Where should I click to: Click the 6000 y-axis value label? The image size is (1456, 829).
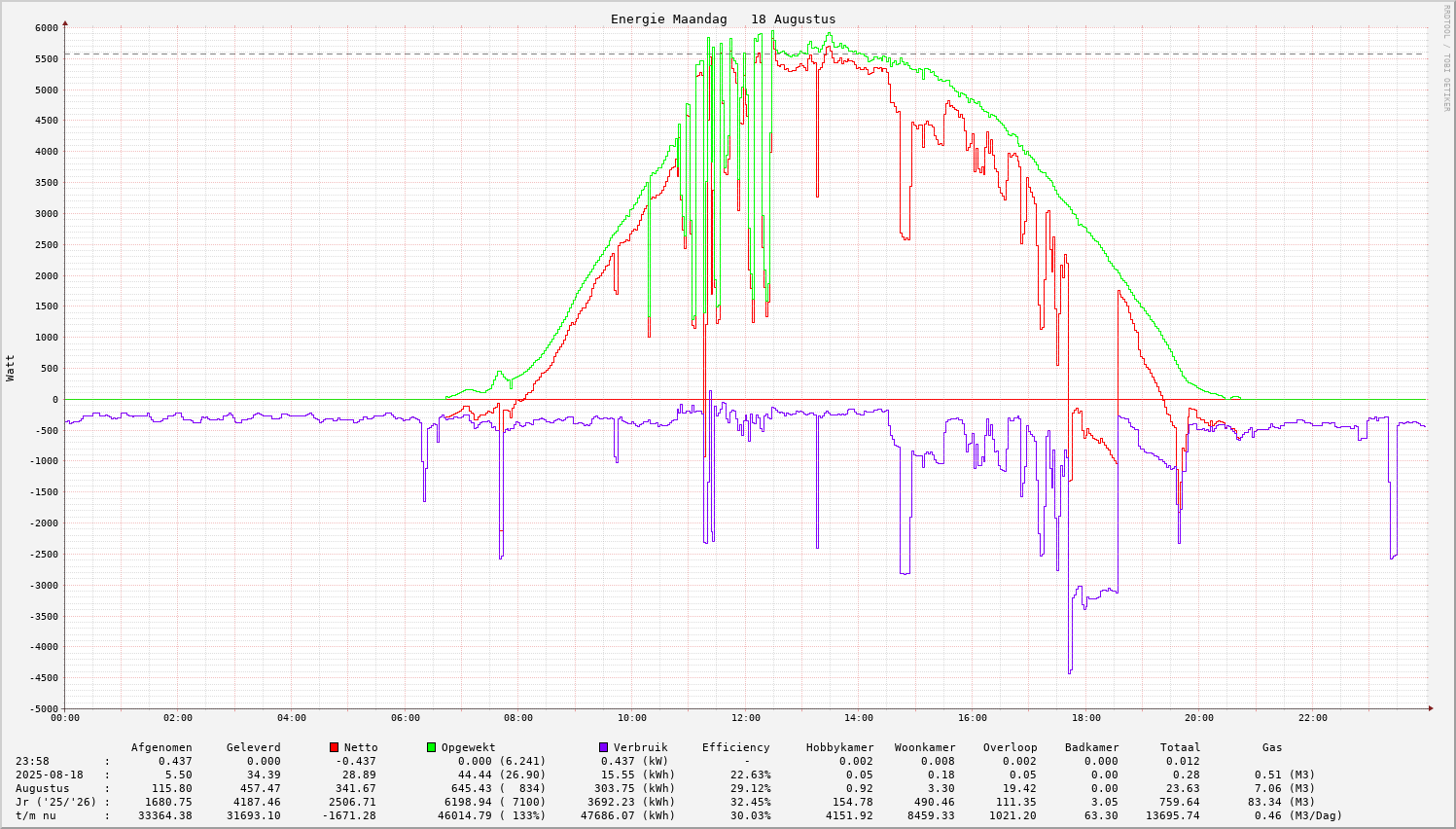[47, 27]
